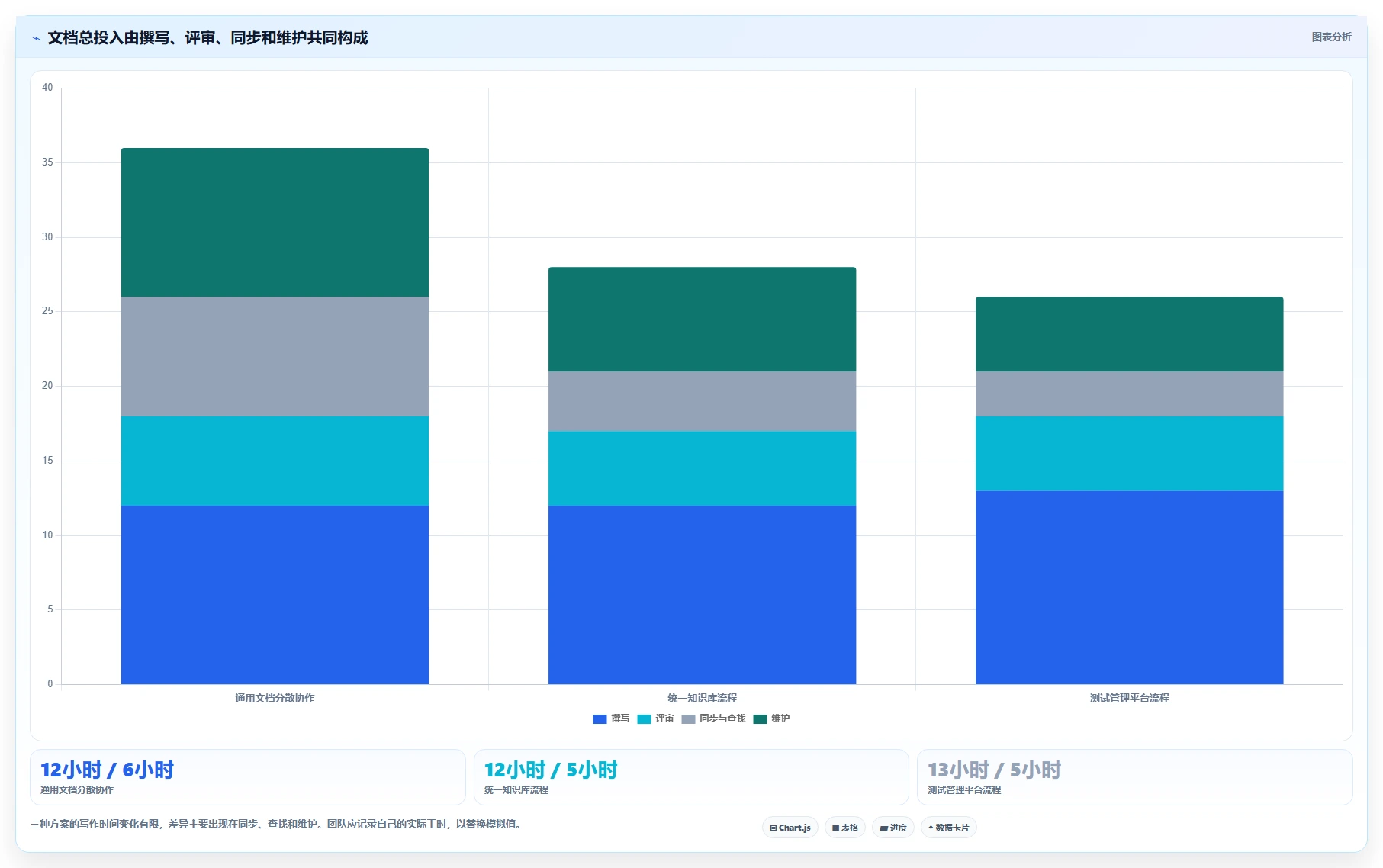Click the 评审 segment of 统一知识库流程 bar

pyautogui.click(x=702, y=468)
